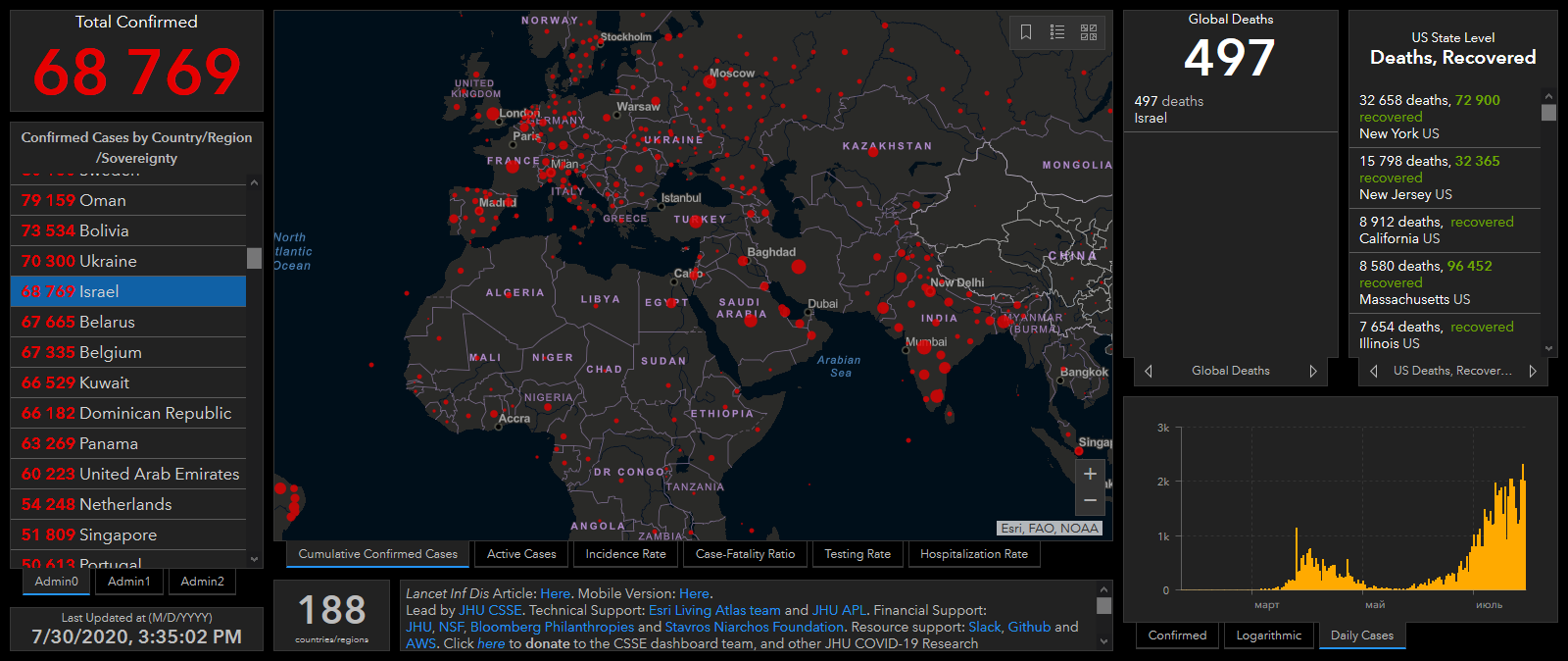The width and height of the screenshot is (1568, 661).
Task: Click US state list scrollbar thumb
Action: 1548,112
